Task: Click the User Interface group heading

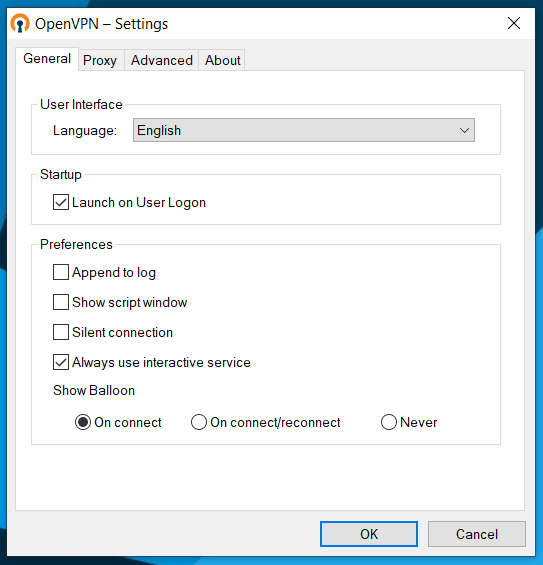Action: click(81, 104)
